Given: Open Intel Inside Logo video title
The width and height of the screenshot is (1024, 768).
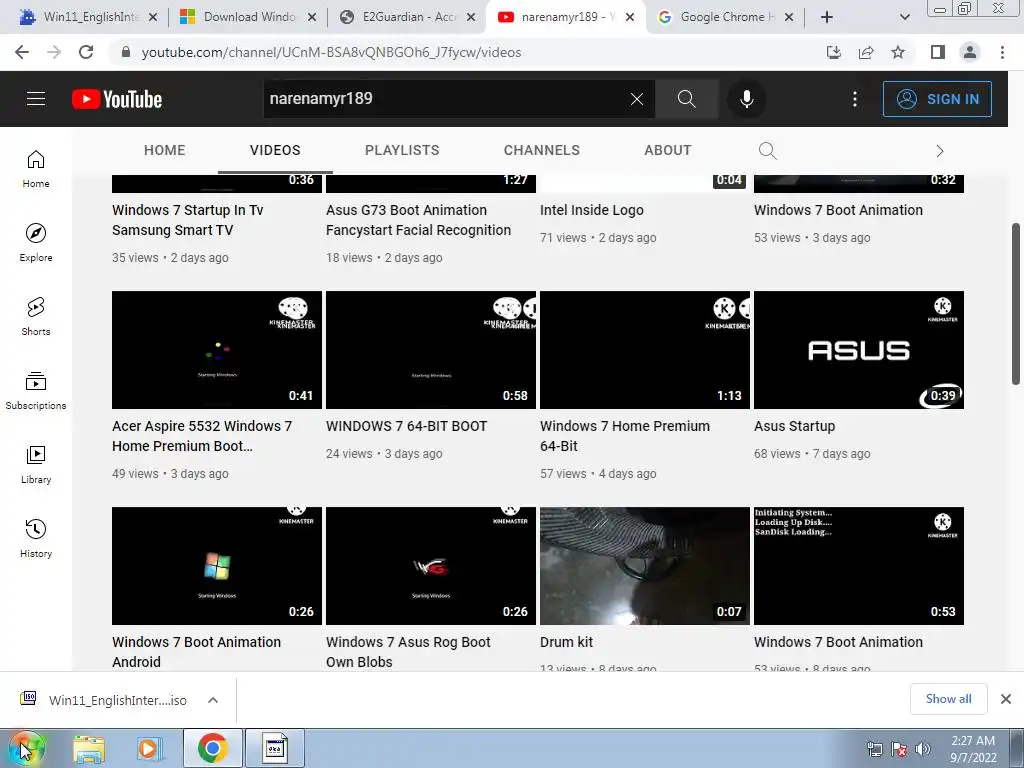Looking at the screenshot, I should (x=592, y=210).
